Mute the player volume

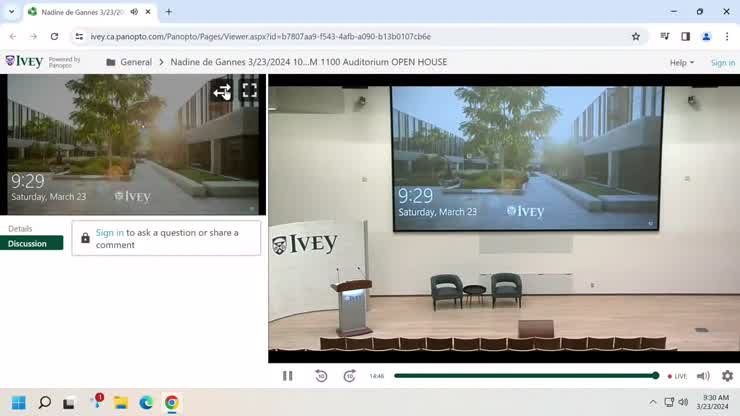coord(703,376)
